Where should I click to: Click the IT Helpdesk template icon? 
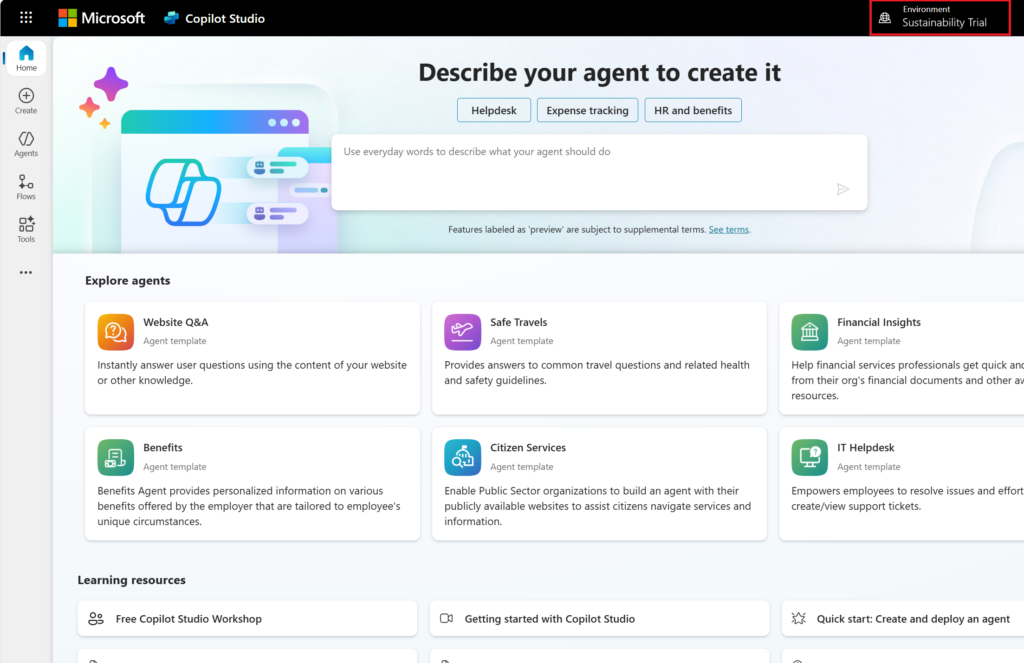pos(810,457)
